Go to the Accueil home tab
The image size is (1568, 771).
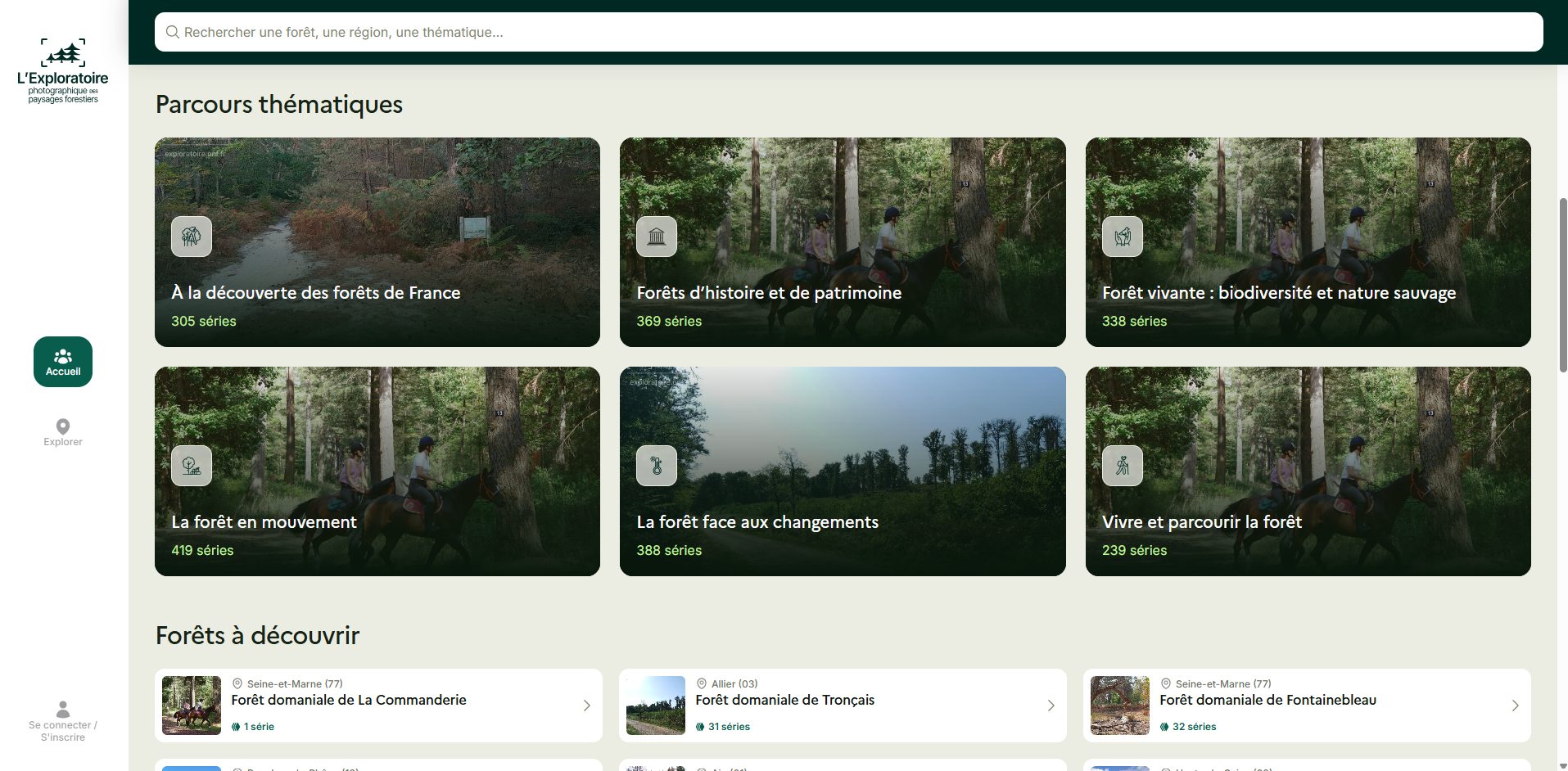[63, 362]
